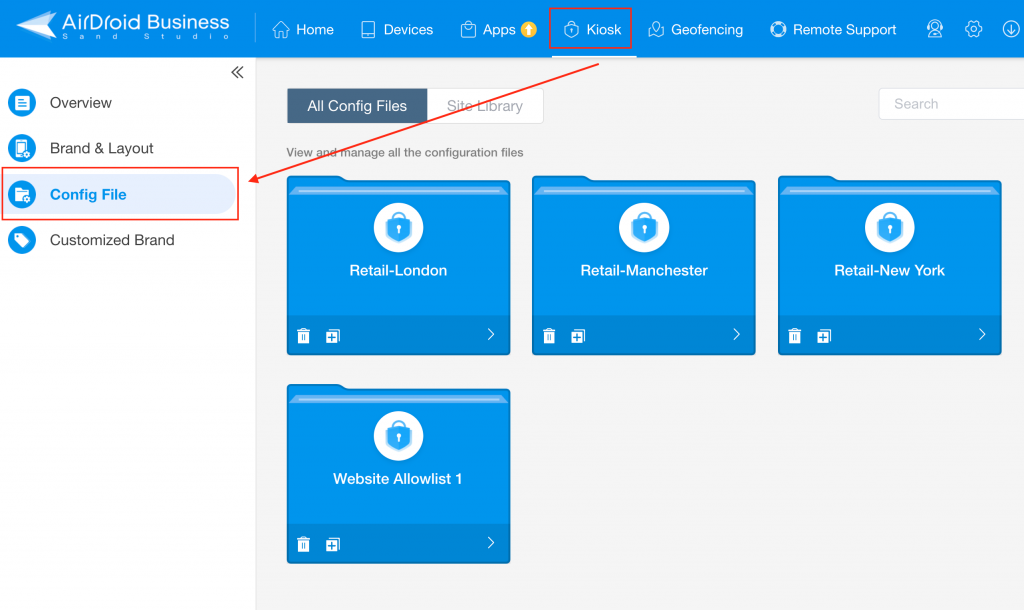Focus the Search input field
Image resolution: width=1024 pixels, height=610 pixels.
click(x=951, y=104)
